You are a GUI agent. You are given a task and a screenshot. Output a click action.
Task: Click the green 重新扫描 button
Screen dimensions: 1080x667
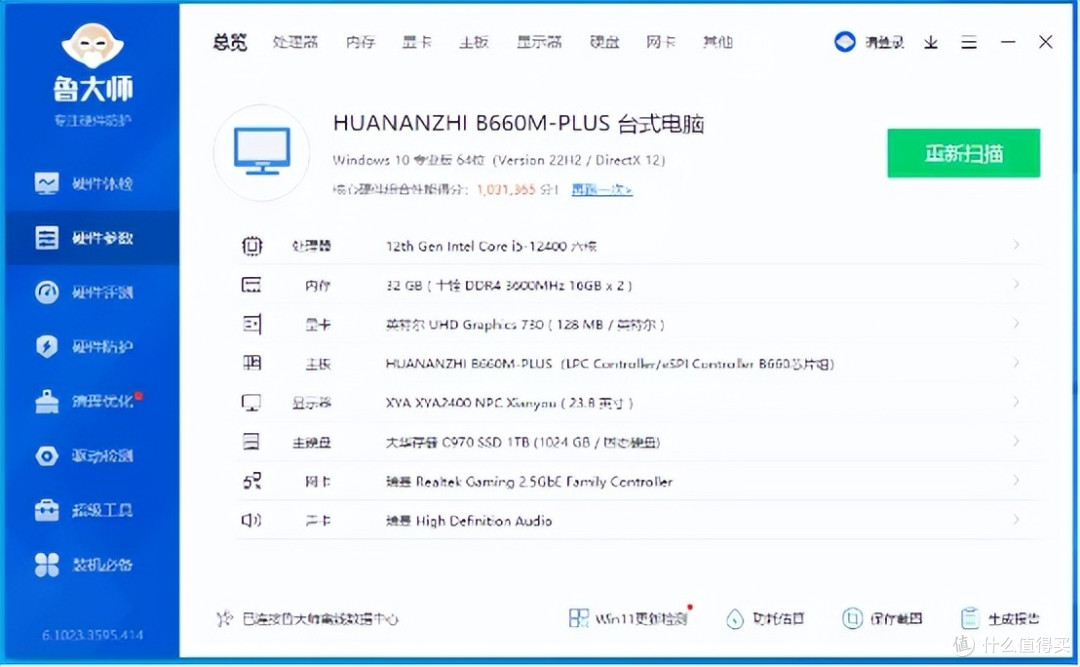point(964,153)
